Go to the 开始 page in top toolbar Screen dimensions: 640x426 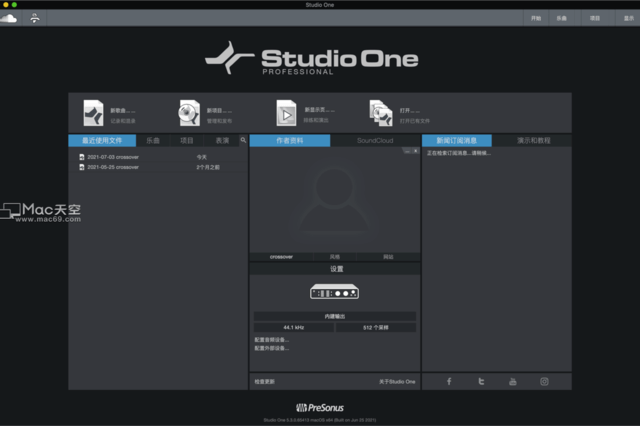pyautogui.click(x=536, y=18)
